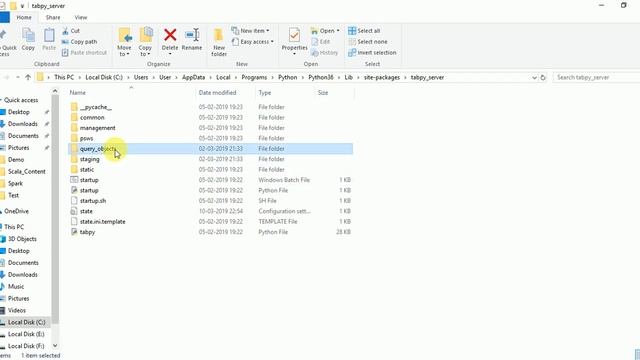640x360 pixels.
Task: Open the Easy access dropdown
Action: coord(253,42)
